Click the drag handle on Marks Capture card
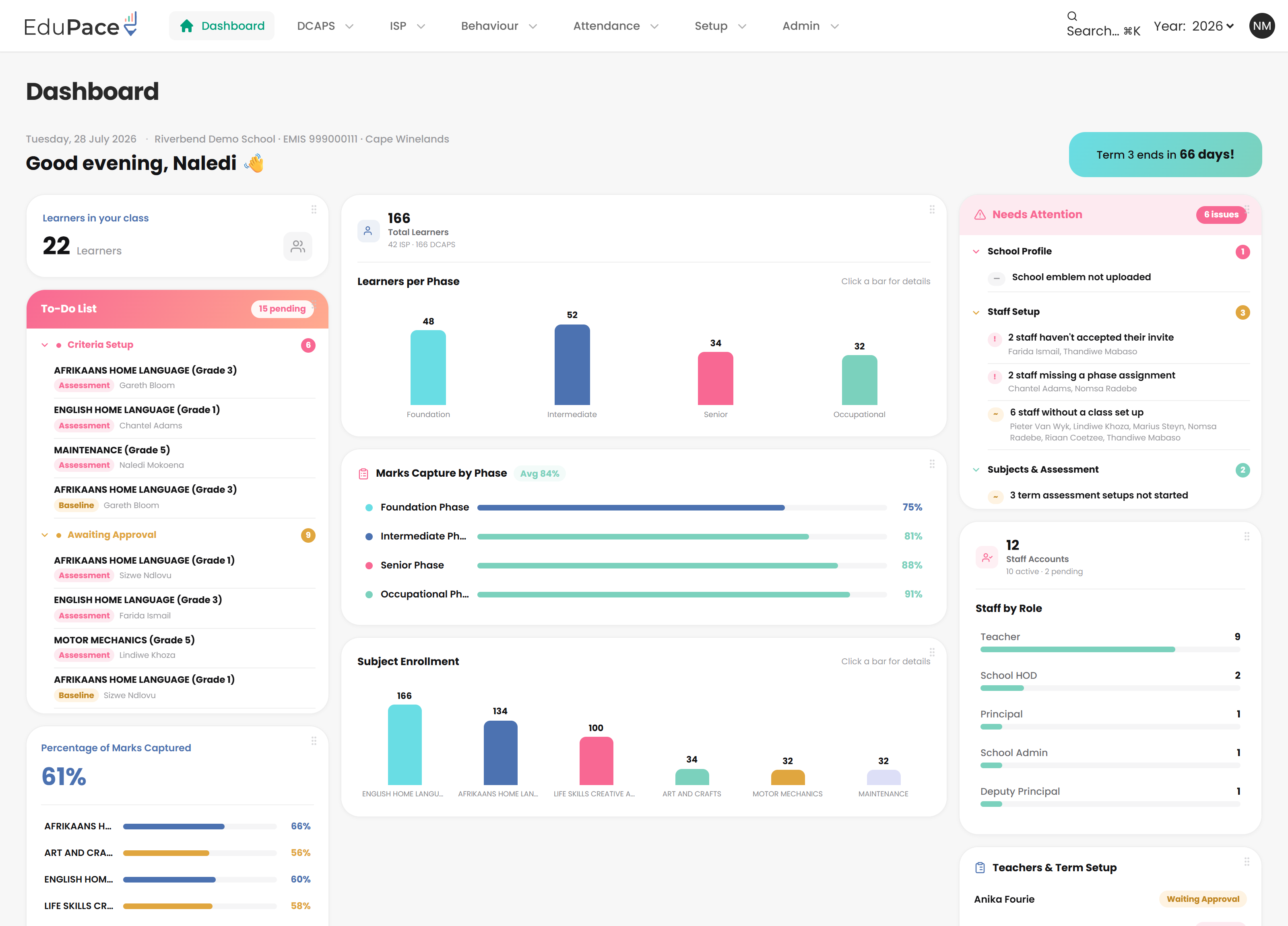The height and width of the screenshot is (926, 1288). 932,464
